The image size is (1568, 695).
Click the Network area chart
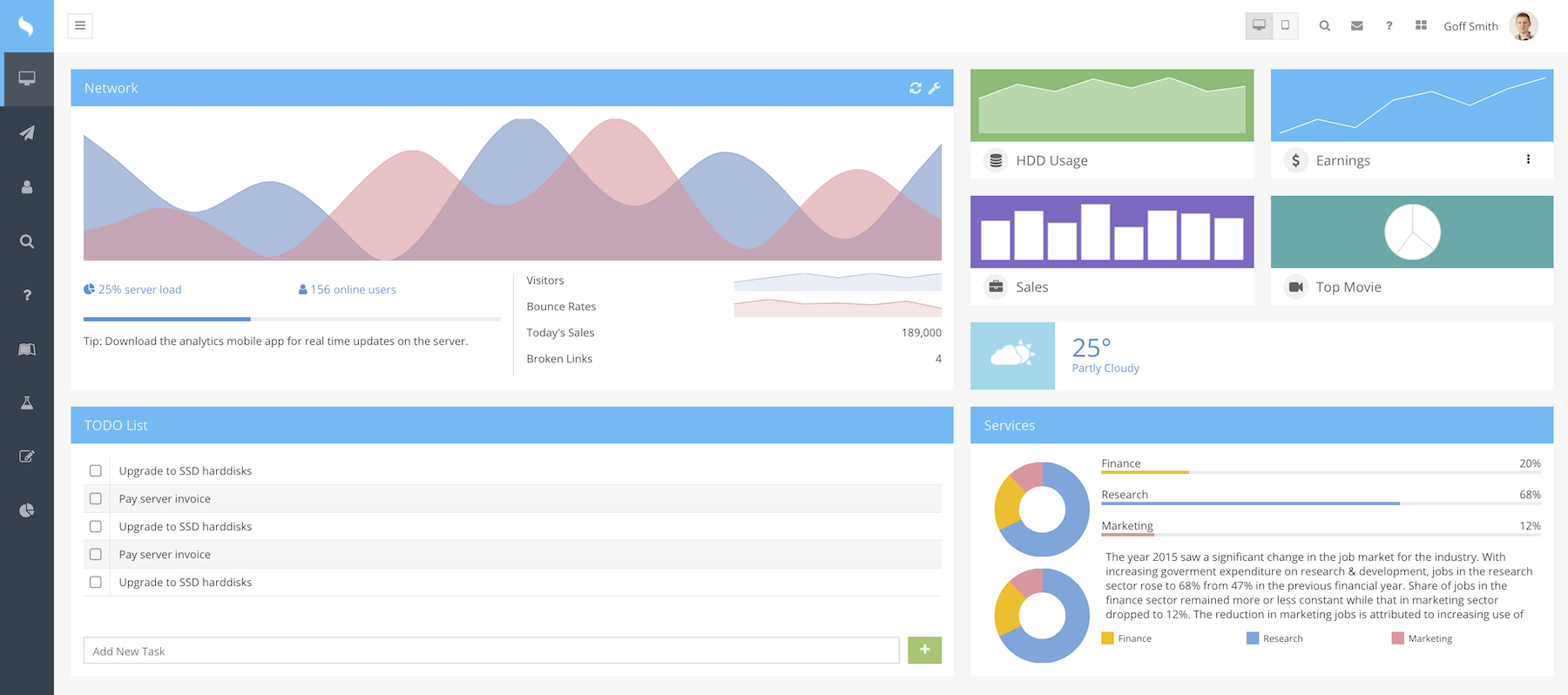tap(512, 189)
